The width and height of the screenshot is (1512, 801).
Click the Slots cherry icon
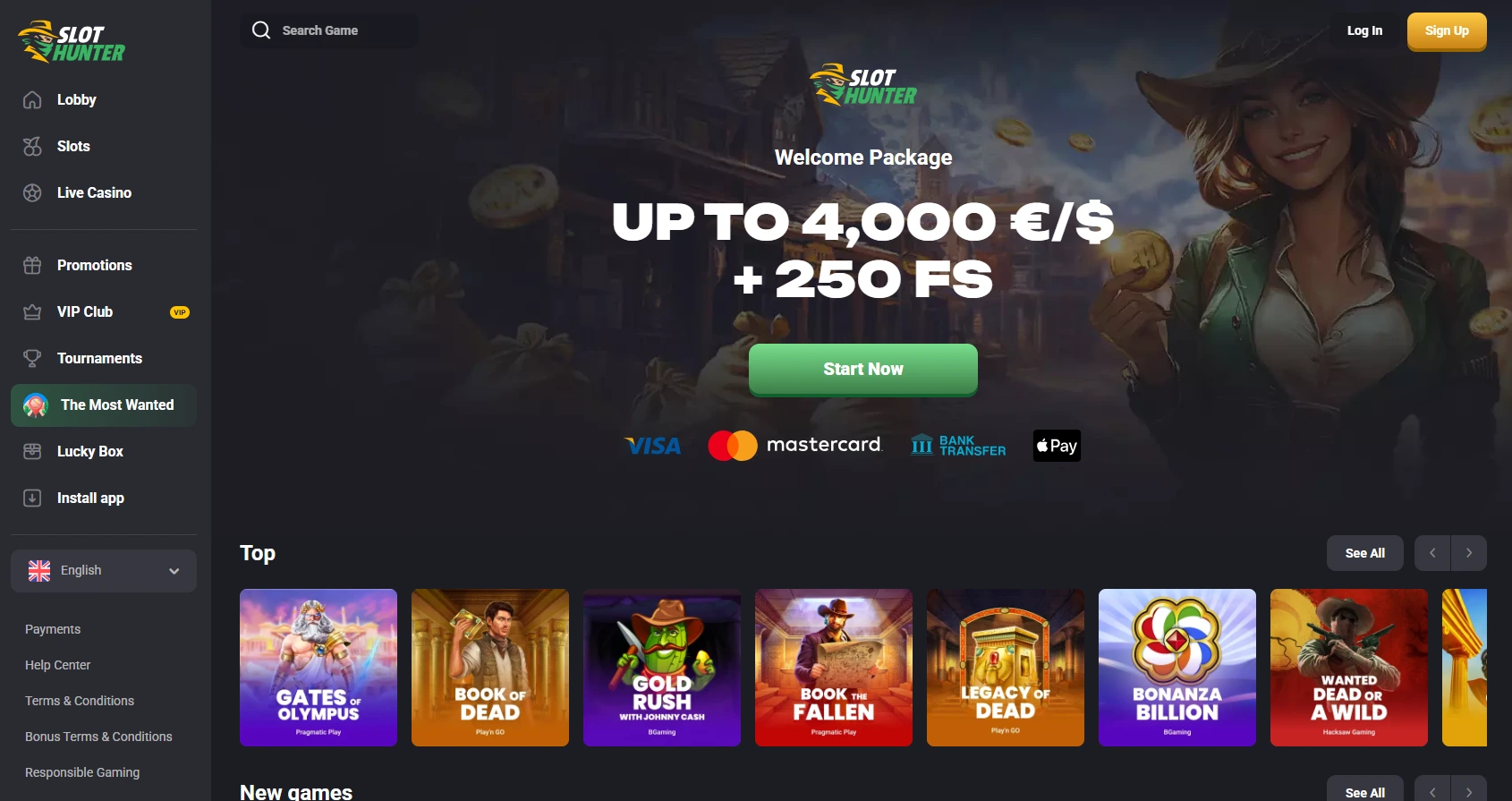(x=32, y=147)
